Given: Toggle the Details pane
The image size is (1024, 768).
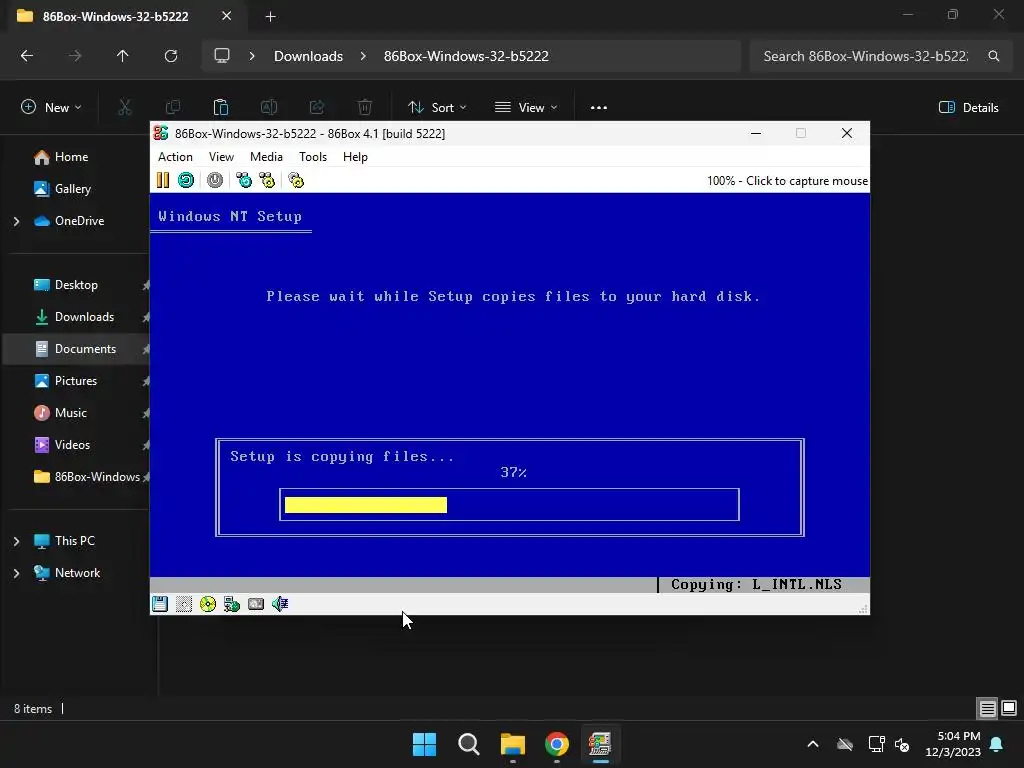Looking at the screenshot, I should point(968,107).
